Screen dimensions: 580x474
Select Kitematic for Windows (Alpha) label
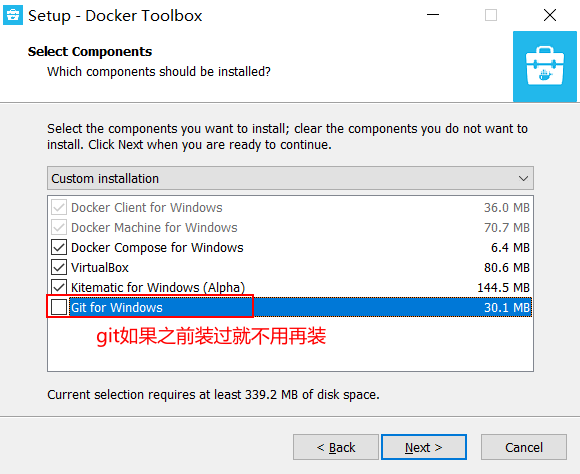click(158, 288)
